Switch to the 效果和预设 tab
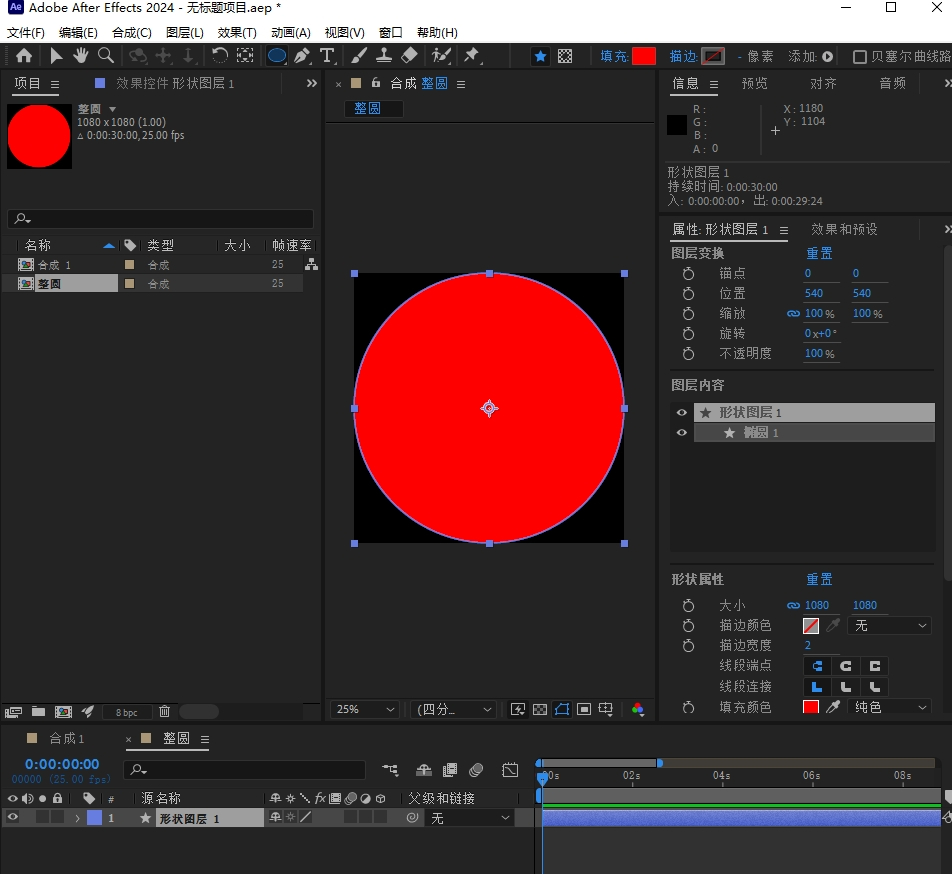The image size is (952, 874). [844, 229]
